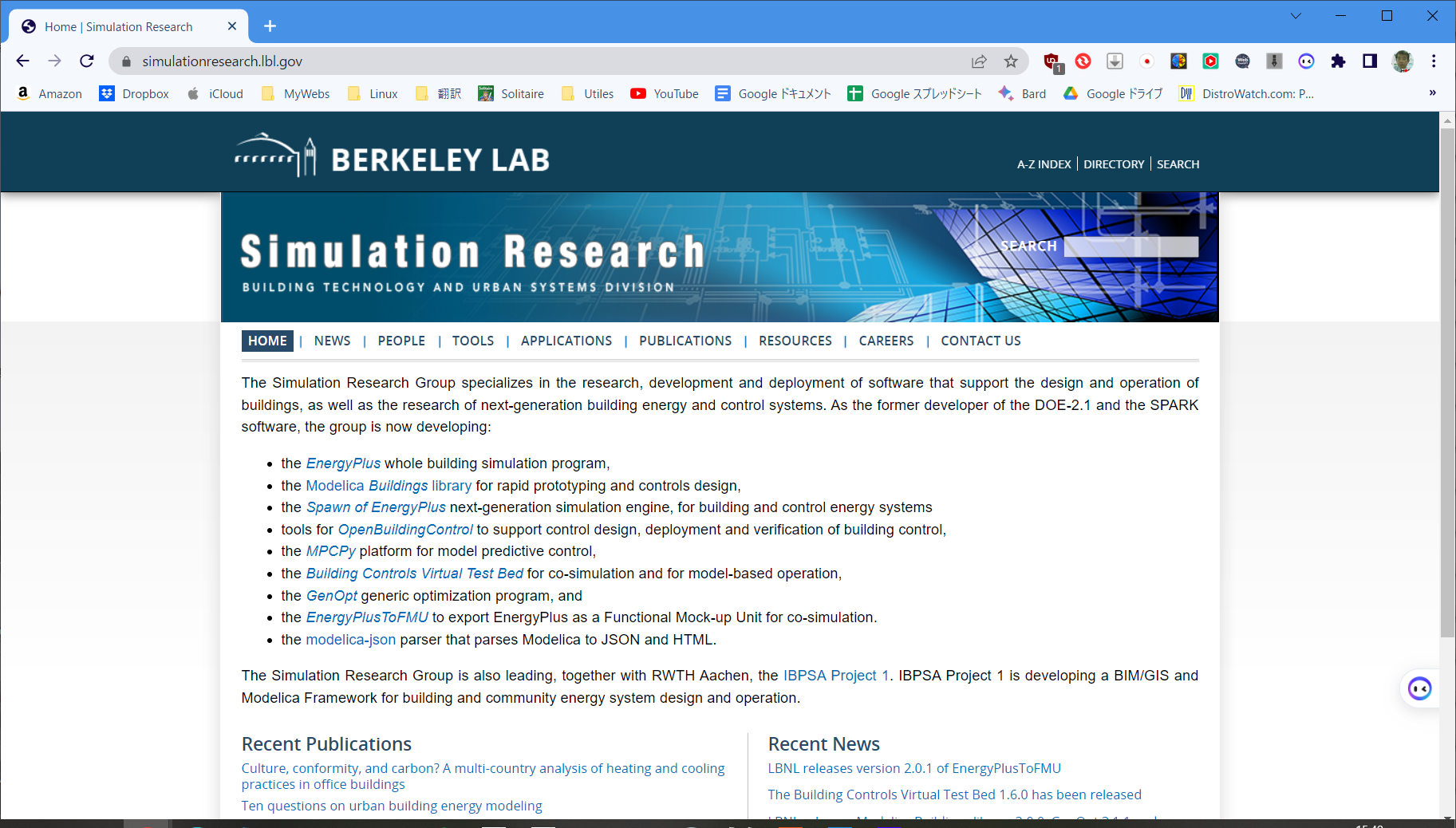Open the YouTube bookmark

pos(664,93)
